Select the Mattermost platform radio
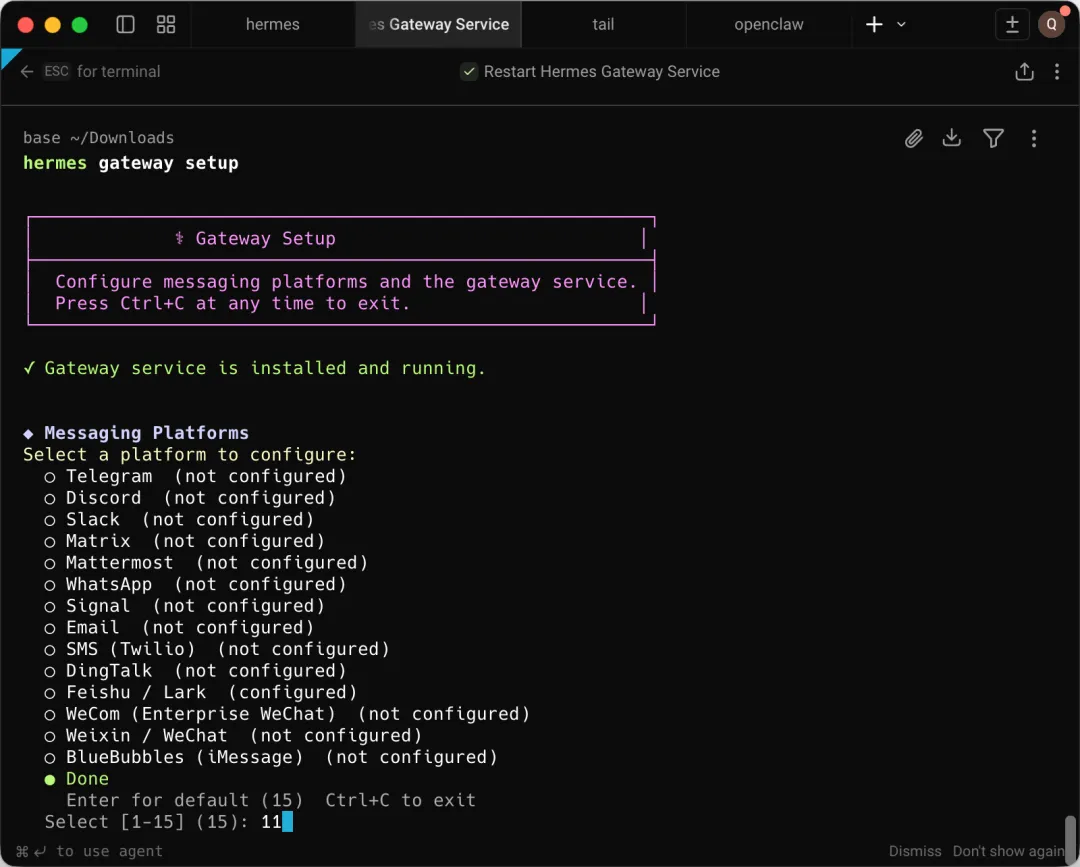1080x867 pixels. tap(50, 564)
